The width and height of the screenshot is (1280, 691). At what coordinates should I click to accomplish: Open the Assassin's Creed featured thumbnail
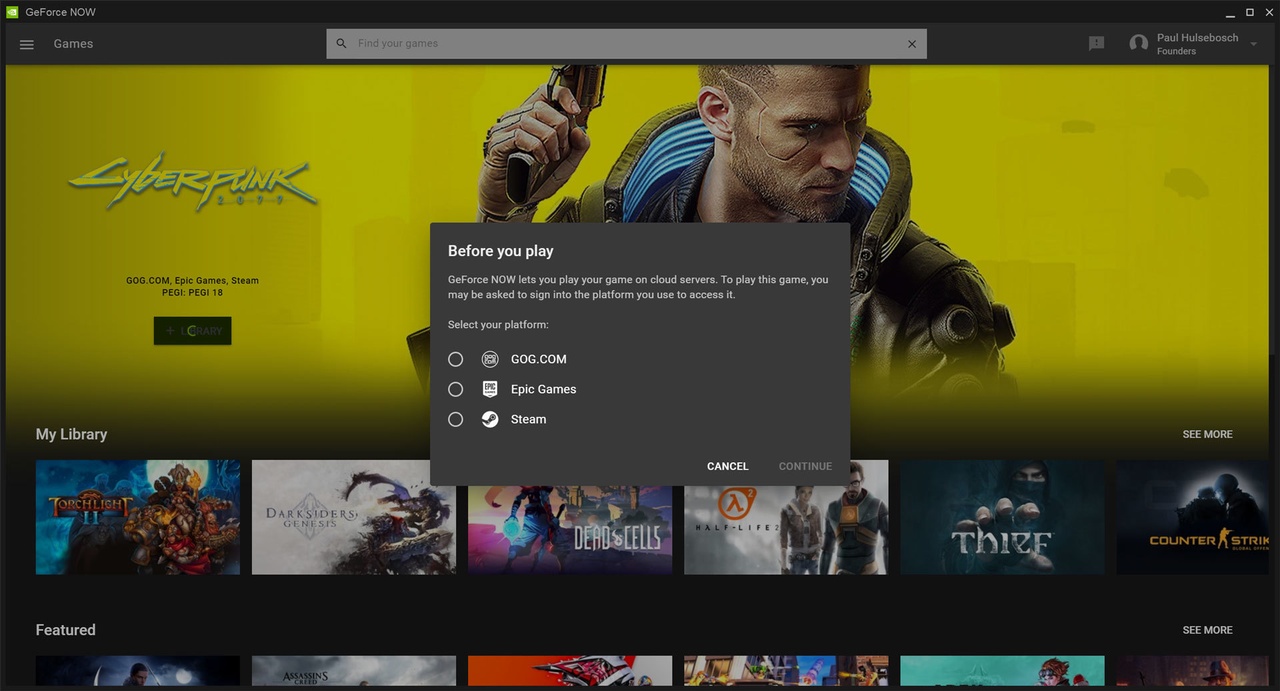click(x=354, y=671)
